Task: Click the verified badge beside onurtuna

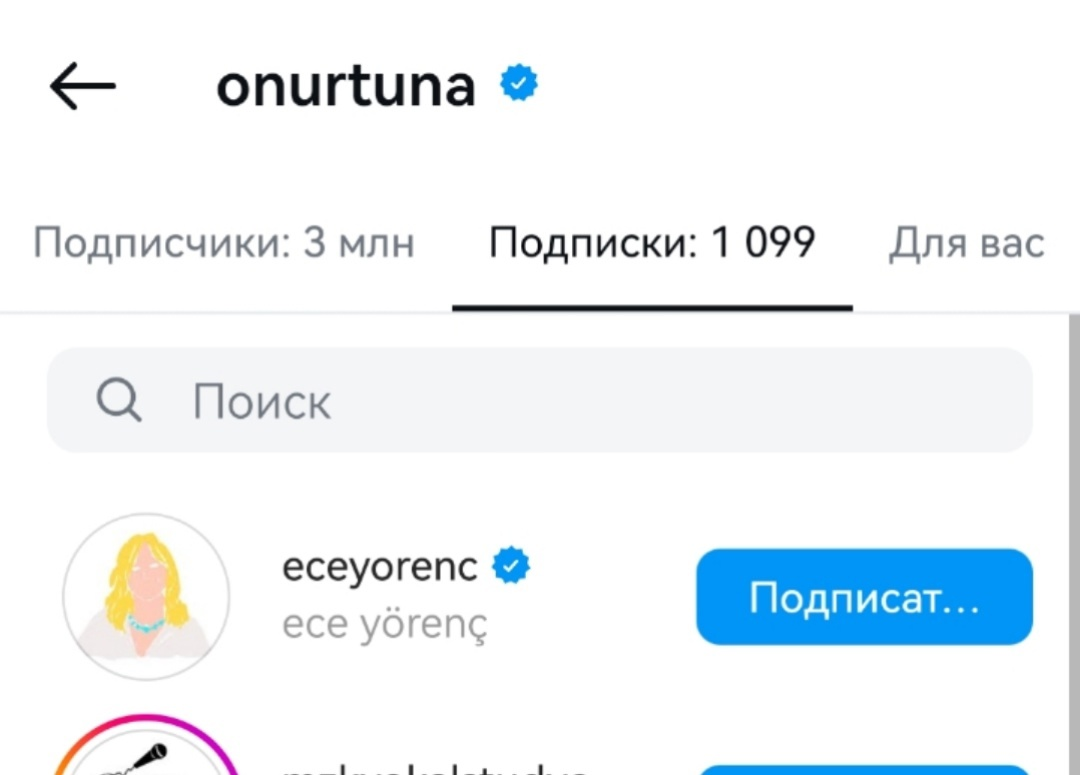Action: coord(519,84)
